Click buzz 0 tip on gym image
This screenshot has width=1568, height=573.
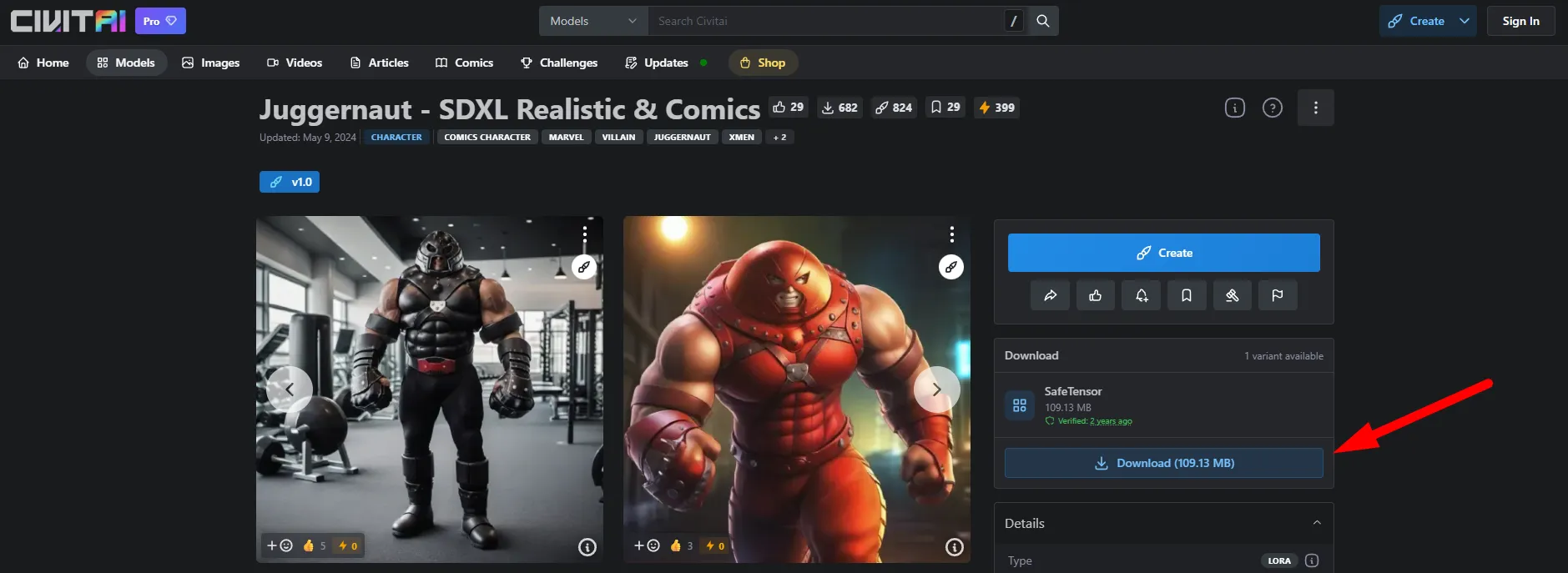[x=348, y=545]
